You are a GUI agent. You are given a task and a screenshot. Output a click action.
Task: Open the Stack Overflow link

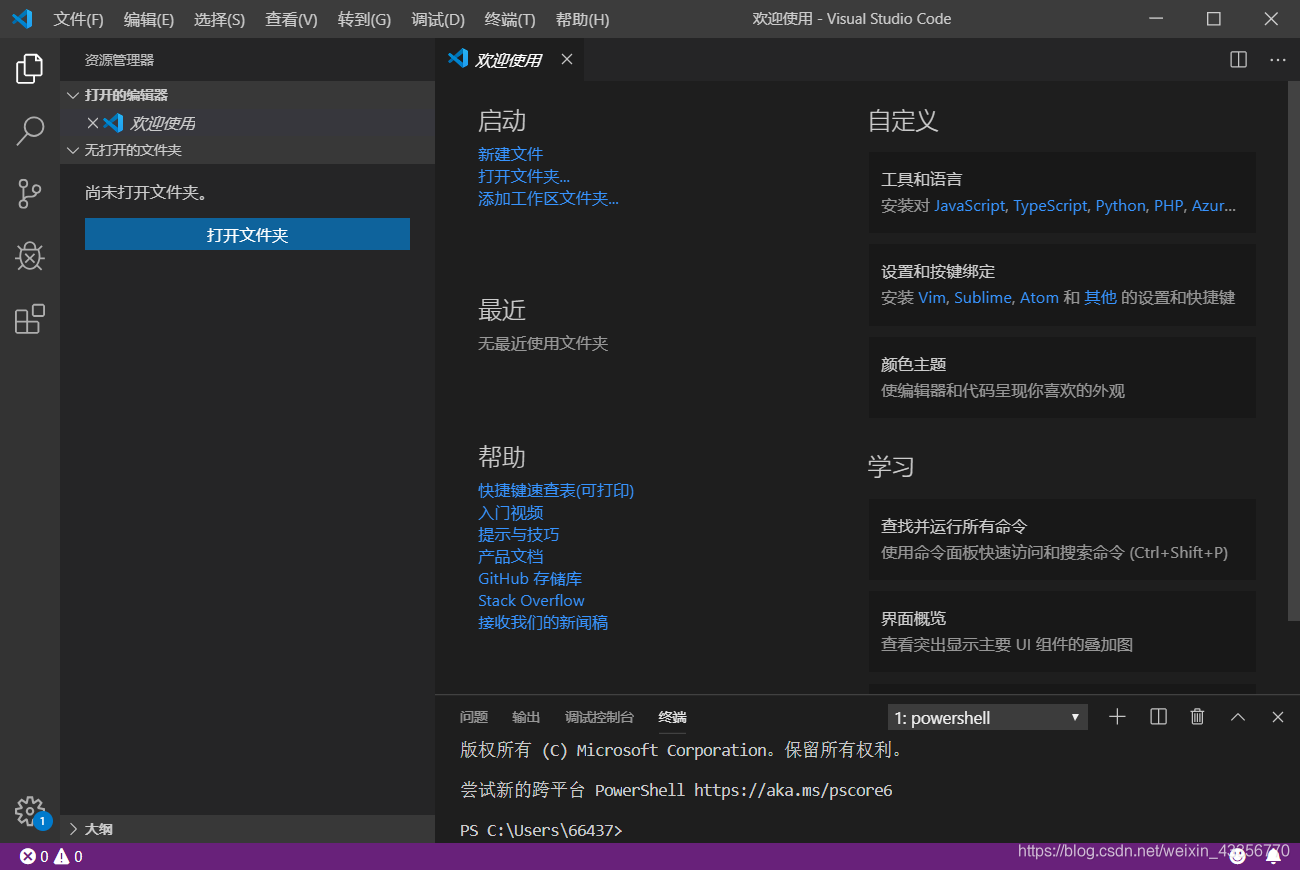coord(531,600)
